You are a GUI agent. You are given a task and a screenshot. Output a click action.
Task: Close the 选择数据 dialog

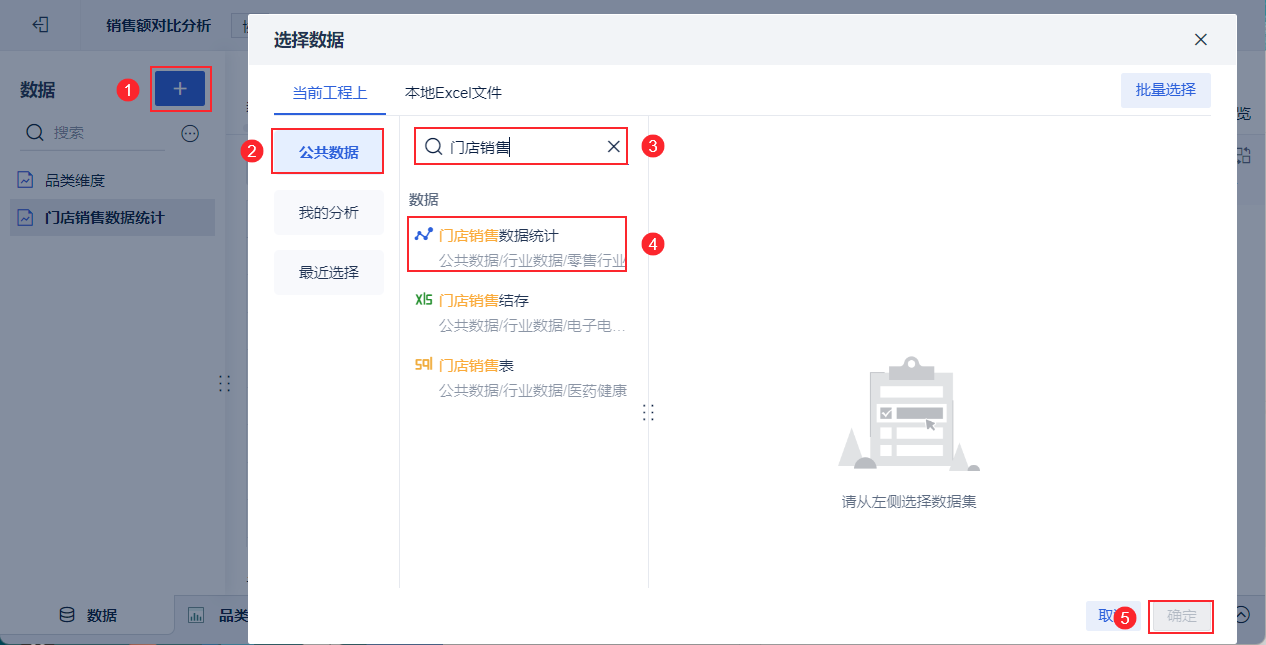click(x=1201, y=40)
